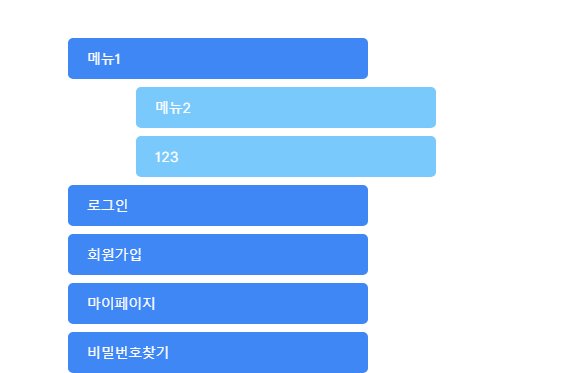
Task: Click the 메뉴2 text label
Action: pyautogui.click(x=173, y=107)
